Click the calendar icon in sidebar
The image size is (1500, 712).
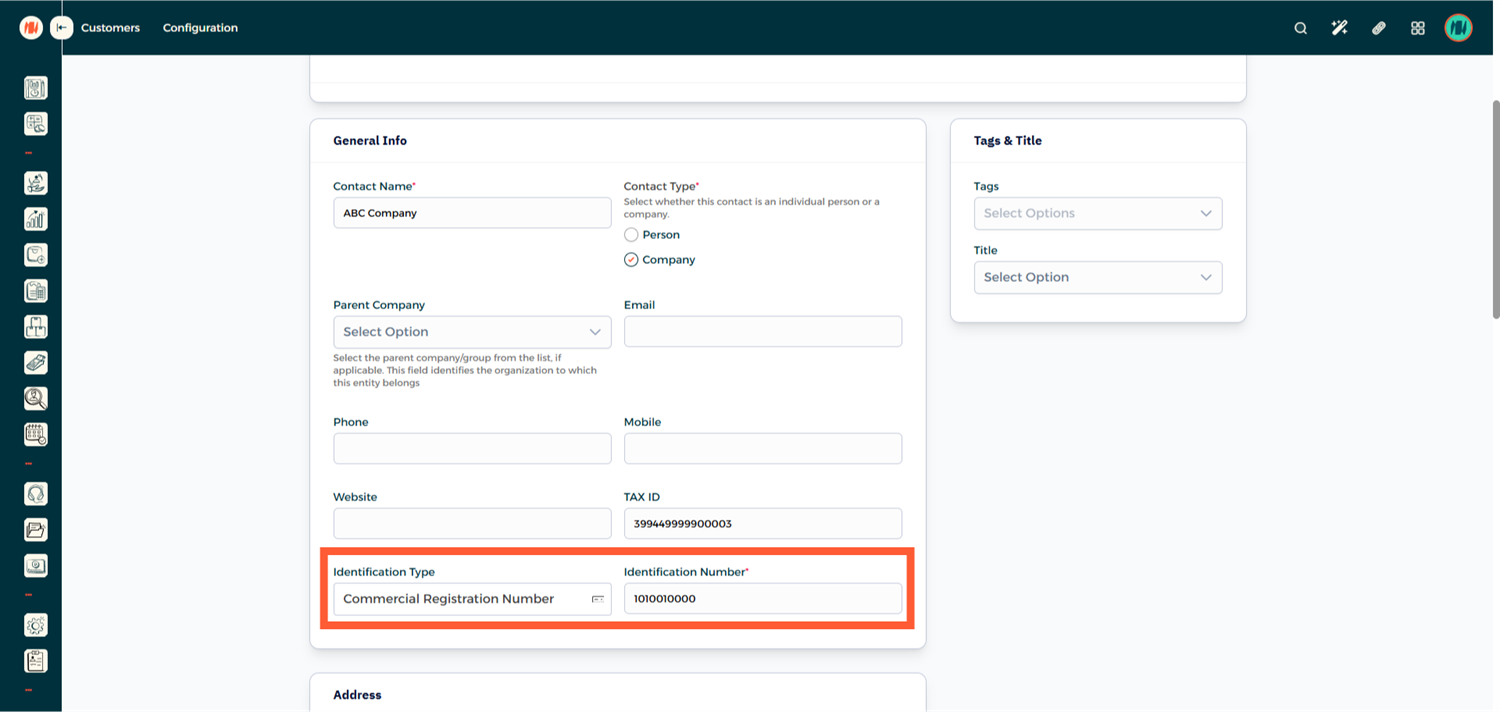coord(35,434)
